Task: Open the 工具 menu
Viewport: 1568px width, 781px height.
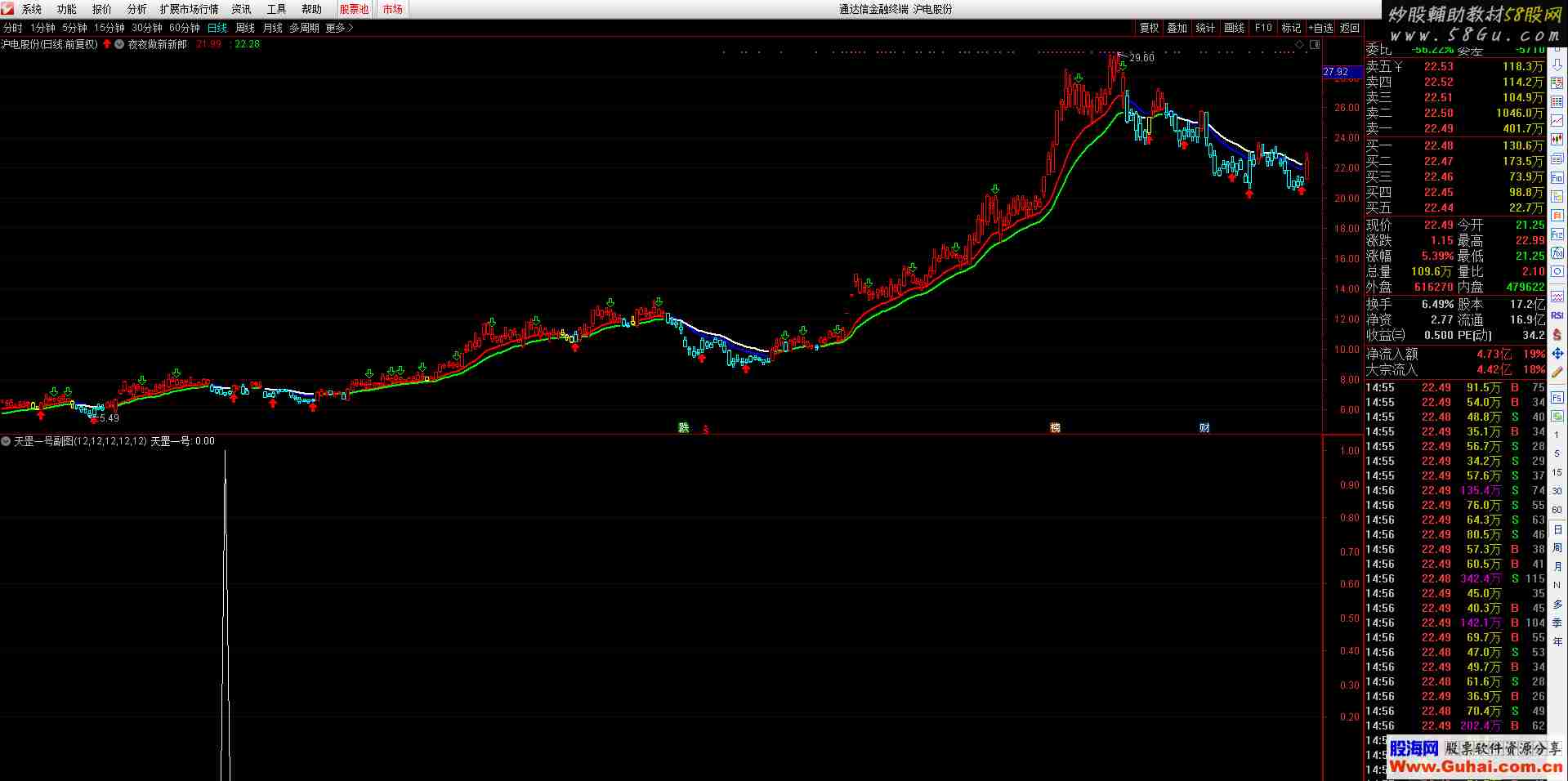Action: pyautogui.click(x=276, y=9)
